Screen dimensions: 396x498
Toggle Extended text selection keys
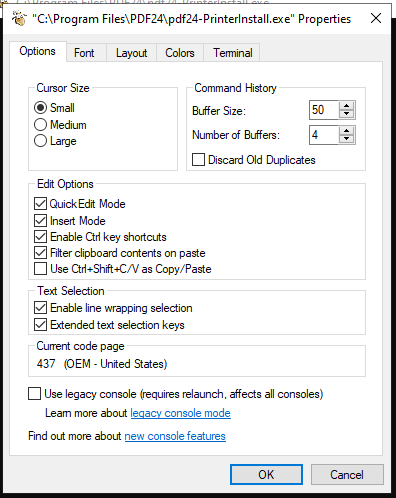40,325
